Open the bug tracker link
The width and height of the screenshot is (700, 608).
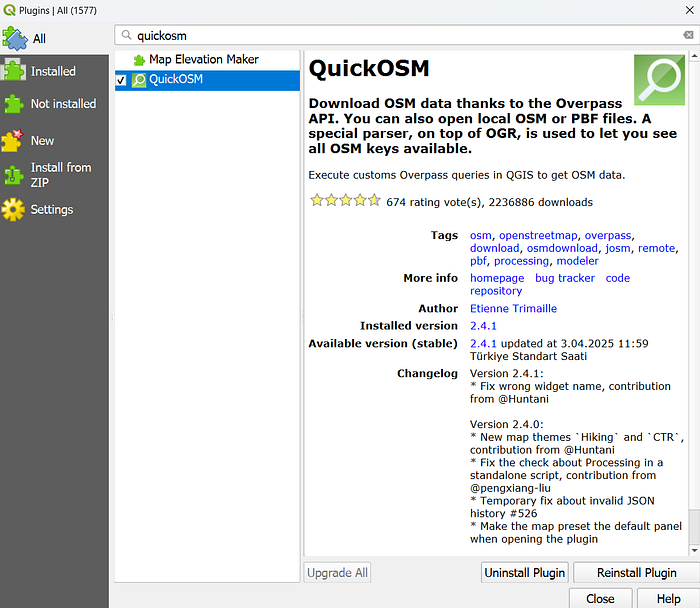(565, 278)
